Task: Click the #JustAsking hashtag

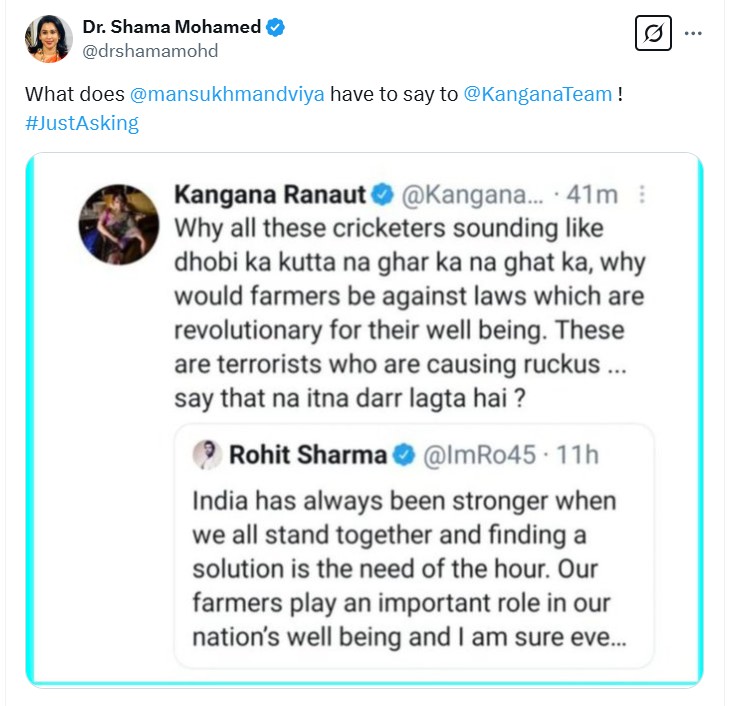Action: (81, 123)
